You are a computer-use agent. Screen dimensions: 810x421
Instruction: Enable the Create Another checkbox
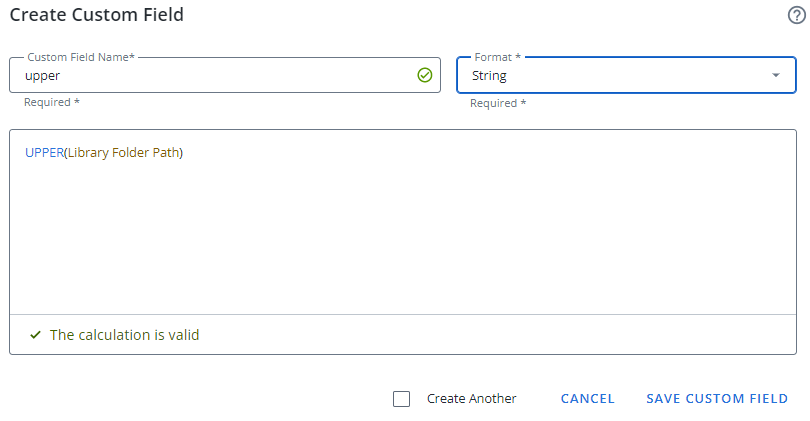coord(402,399)
